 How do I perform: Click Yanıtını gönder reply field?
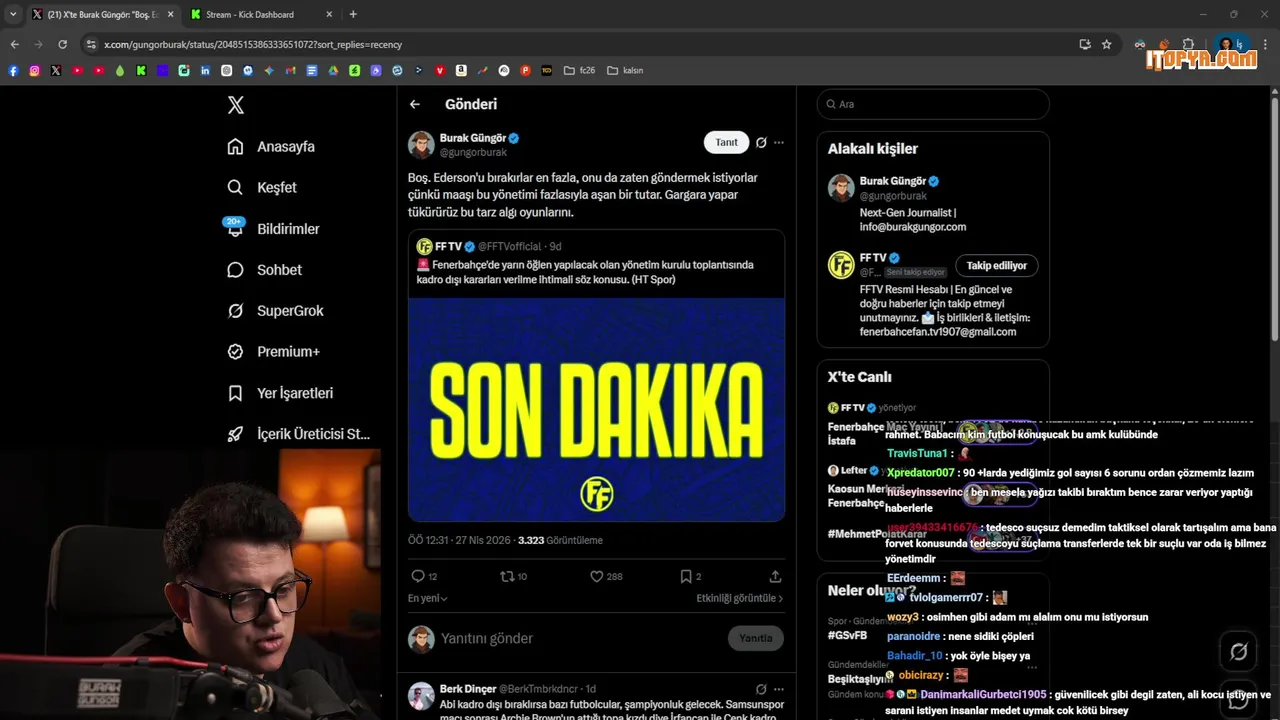580,638
